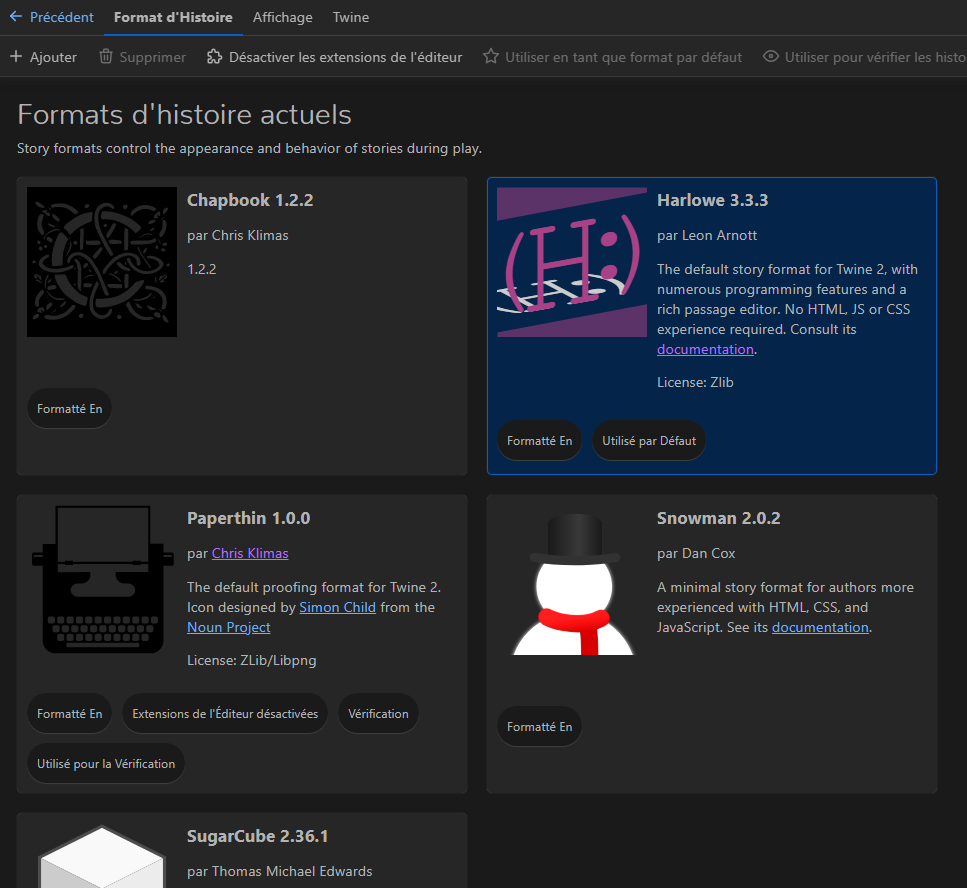Viewport: 967px width, 888px height.
Task: Select the Chapbook 1.2.2 title
Action: point(250,200)
